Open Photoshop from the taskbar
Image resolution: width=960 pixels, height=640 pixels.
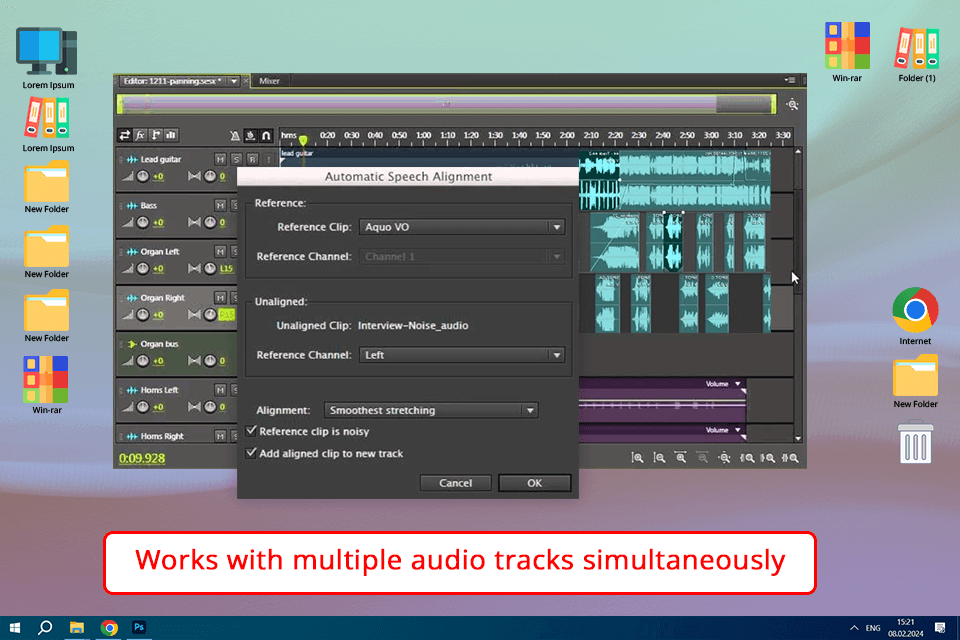[139, 628]
